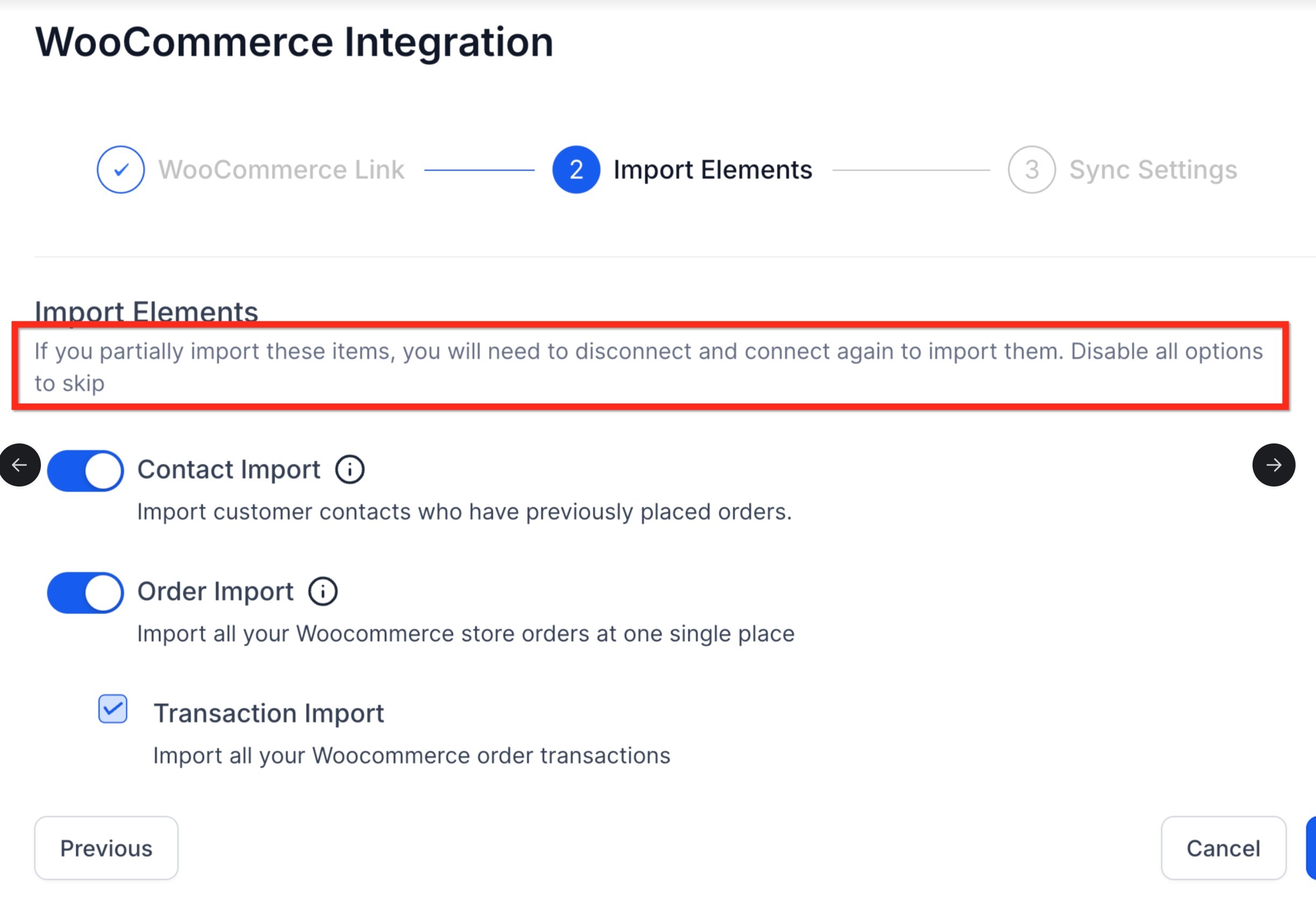The image size is (1316, 903).
Task: Jump to the Sync Settings step
Action: coord(1152,170)
